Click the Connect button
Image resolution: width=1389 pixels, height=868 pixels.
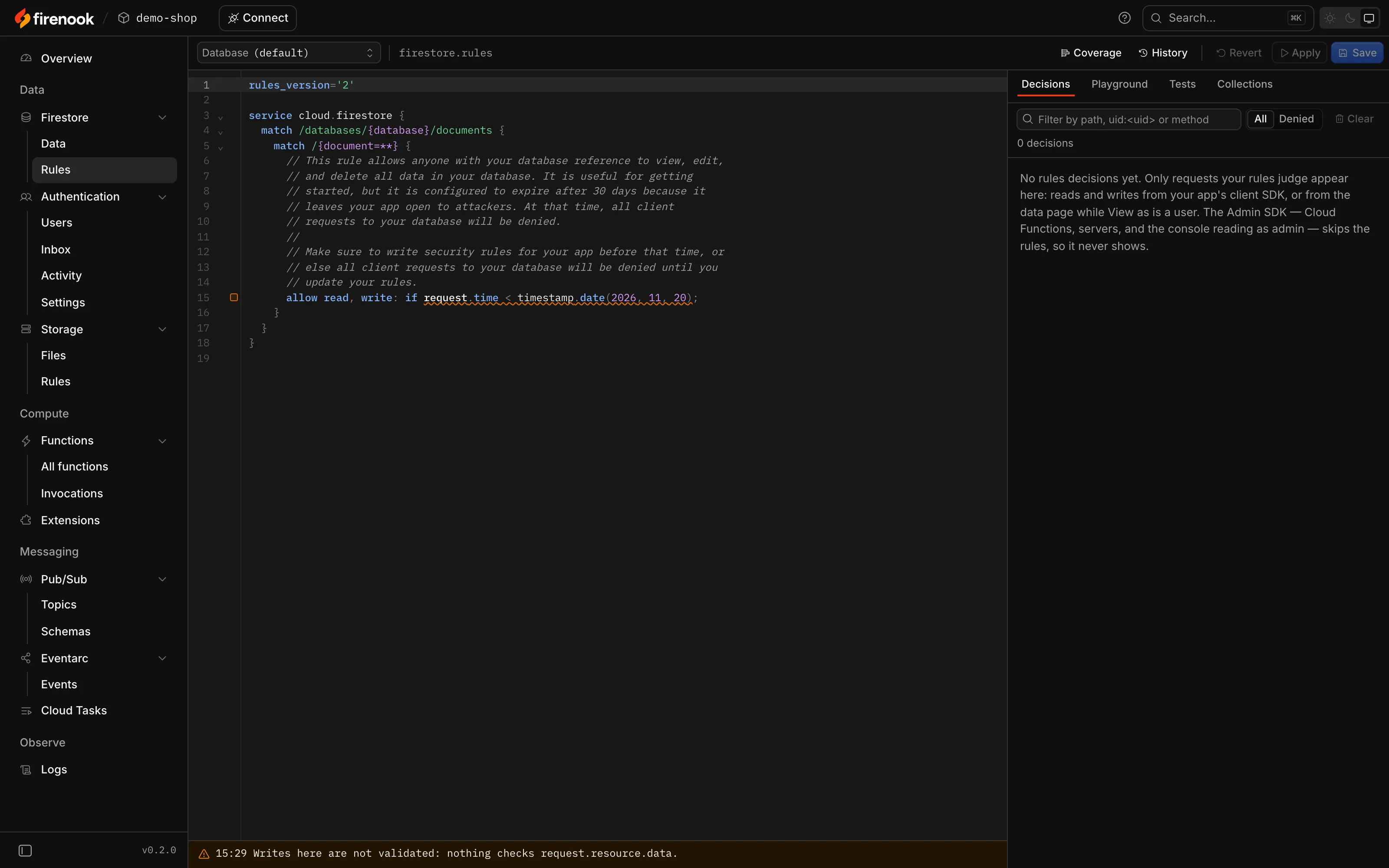[258, 18]
